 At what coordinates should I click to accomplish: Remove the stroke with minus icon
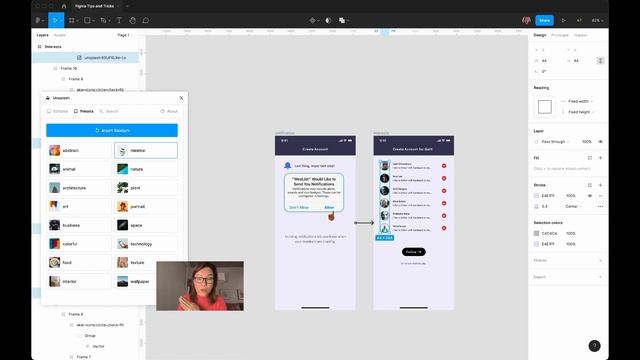600,196
